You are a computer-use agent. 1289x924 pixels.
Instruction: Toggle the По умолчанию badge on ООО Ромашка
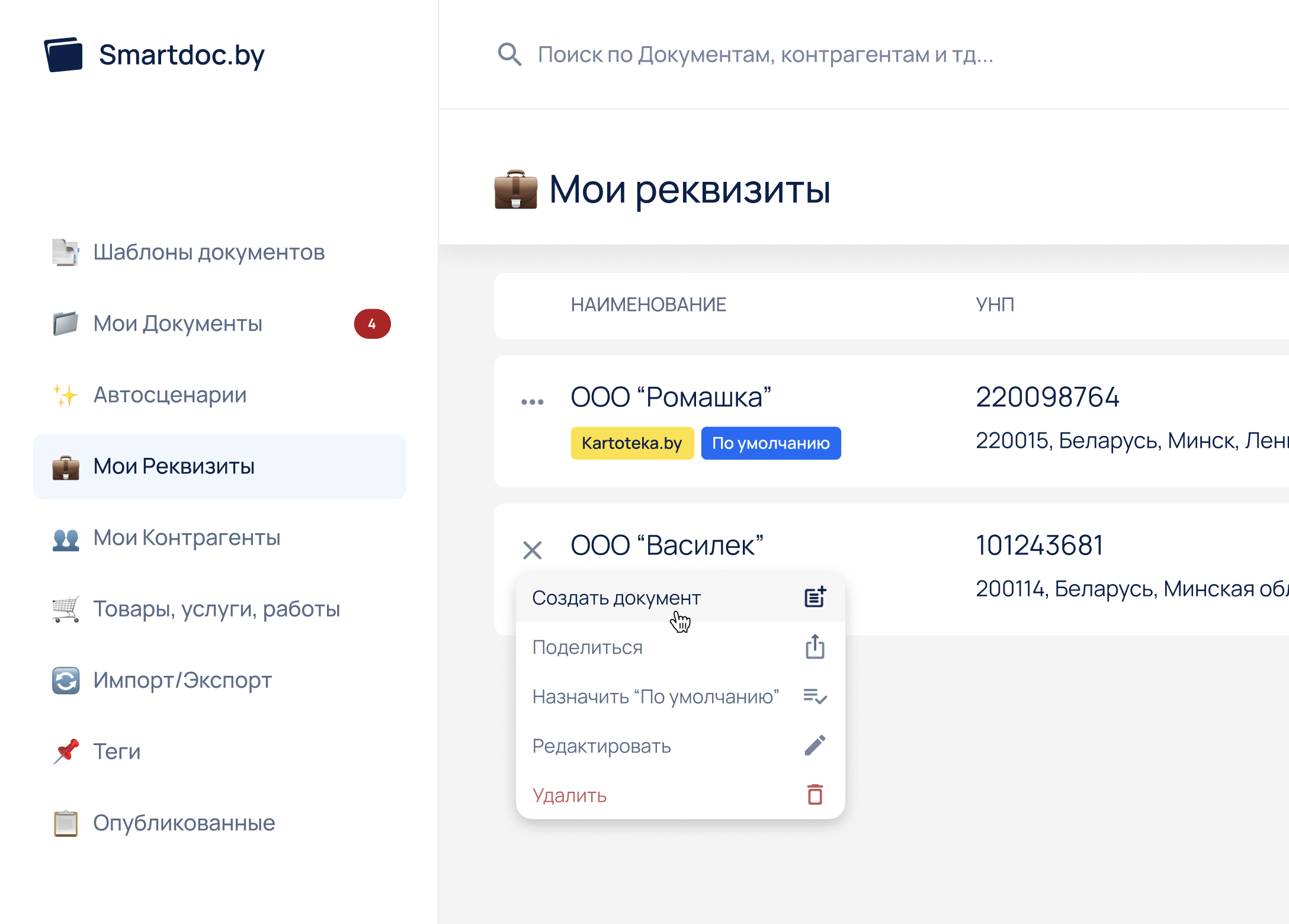[x=771, y=442]
